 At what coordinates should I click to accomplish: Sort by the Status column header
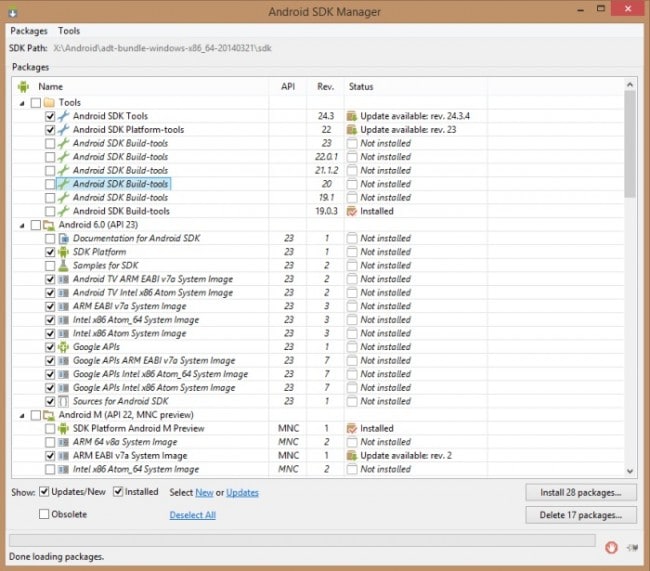click(416, 87)
